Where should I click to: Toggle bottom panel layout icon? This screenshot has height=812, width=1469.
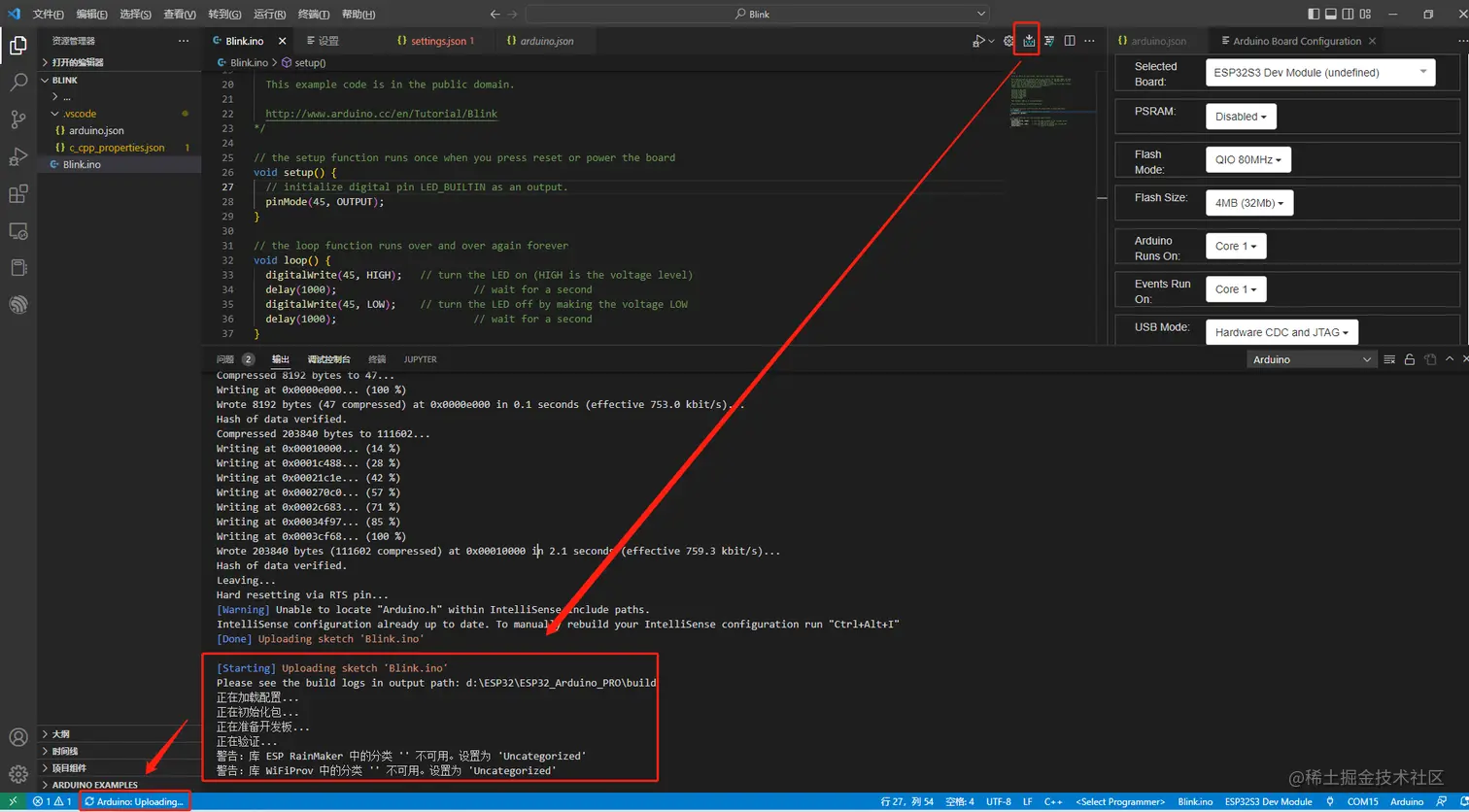tap(1331, 14)
